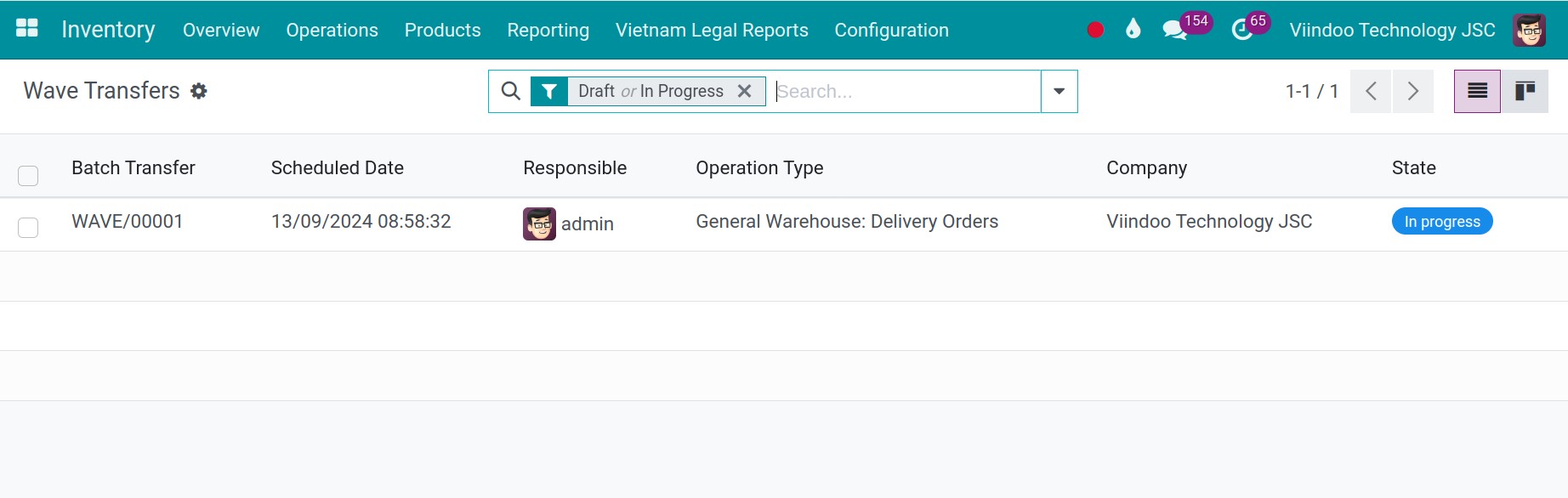Screen dimensions: 1568x498
Task: Sort by Batch Transfer column
Action: pyautogui.click(x=134, y=168)
